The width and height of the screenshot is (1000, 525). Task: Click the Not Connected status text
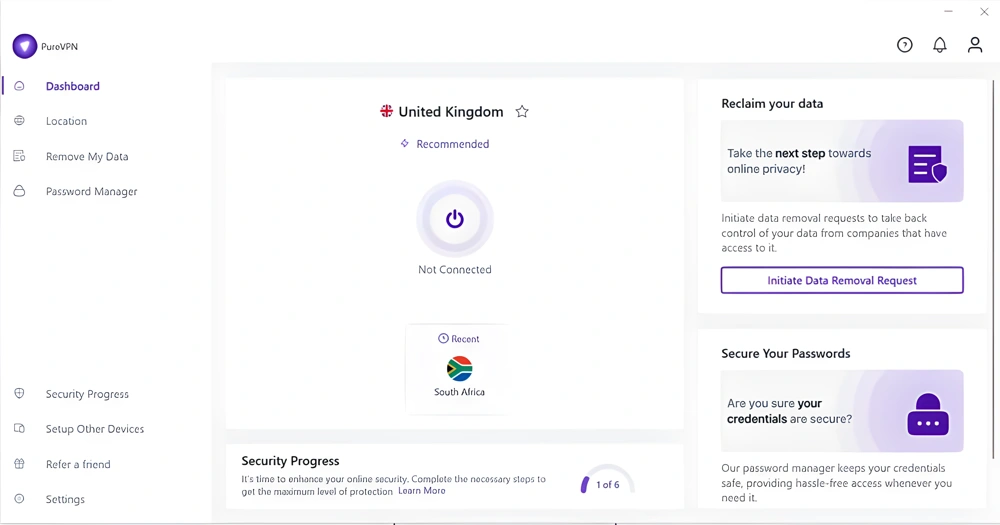point(455,269)
